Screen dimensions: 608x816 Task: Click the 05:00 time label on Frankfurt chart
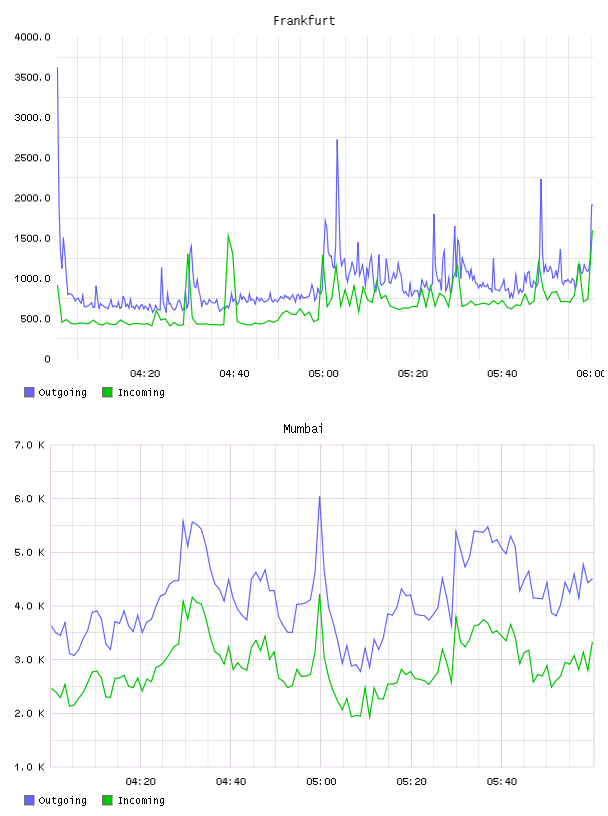324,374
